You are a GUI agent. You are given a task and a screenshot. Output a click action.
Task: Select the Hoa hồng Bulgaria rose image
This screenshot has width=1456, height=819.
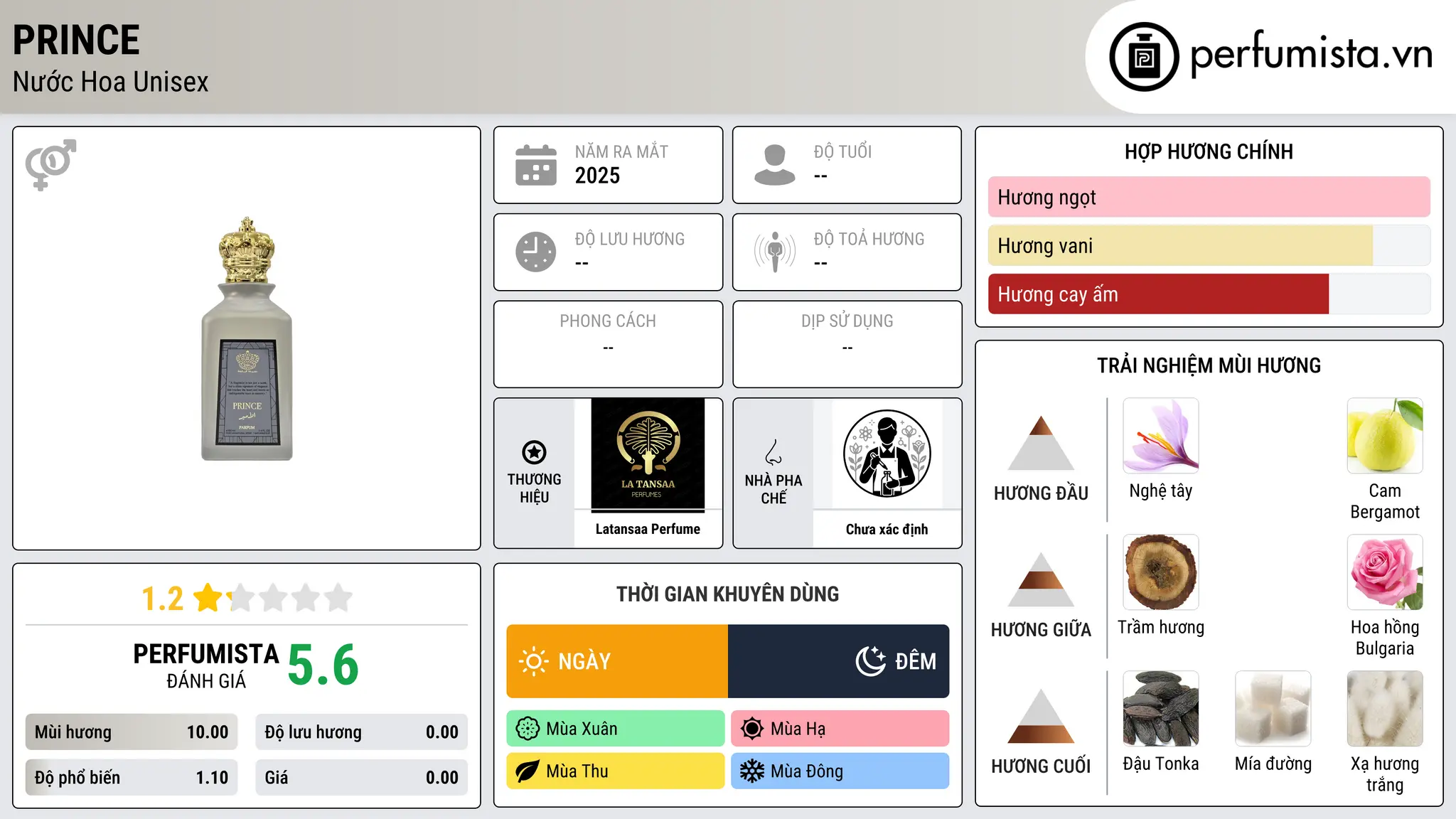click(x=1385, y=572)
